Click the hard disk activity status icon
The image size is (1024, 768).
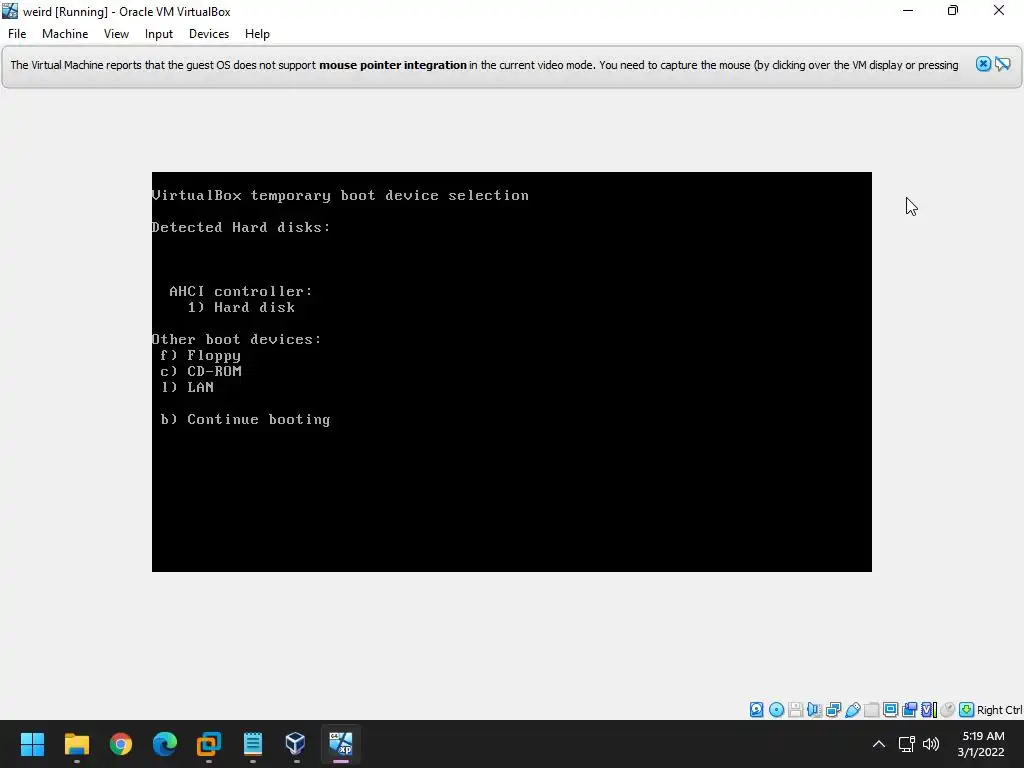pyautogui.click(x=756, y=710)
